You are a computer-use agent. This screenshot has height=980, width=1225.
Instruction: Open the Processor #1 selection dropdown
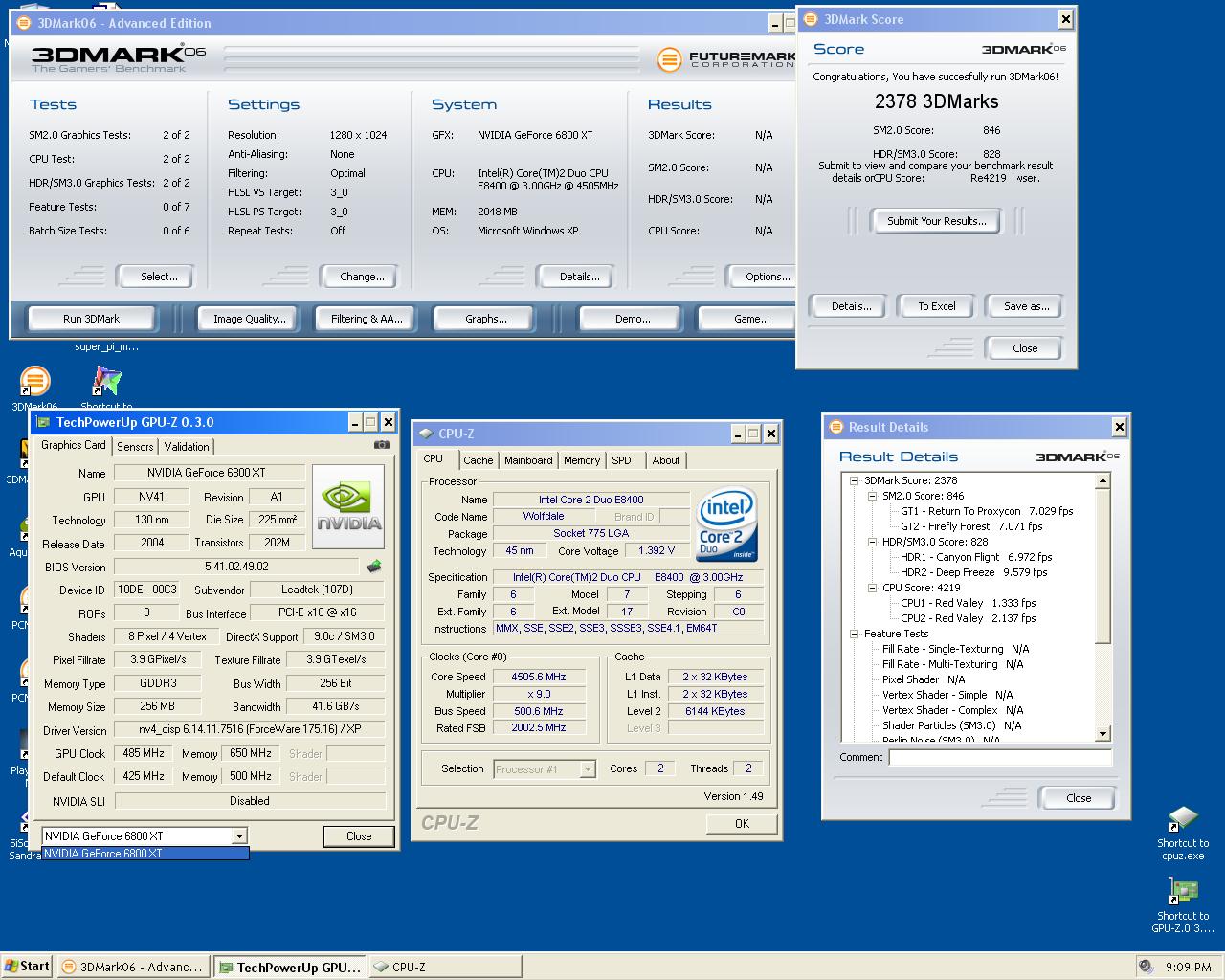545,769
